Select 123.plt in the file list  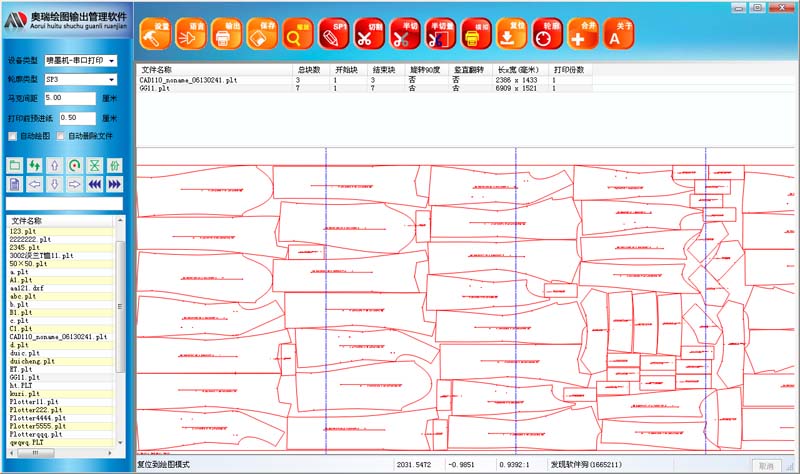click(x=60, y=232)
